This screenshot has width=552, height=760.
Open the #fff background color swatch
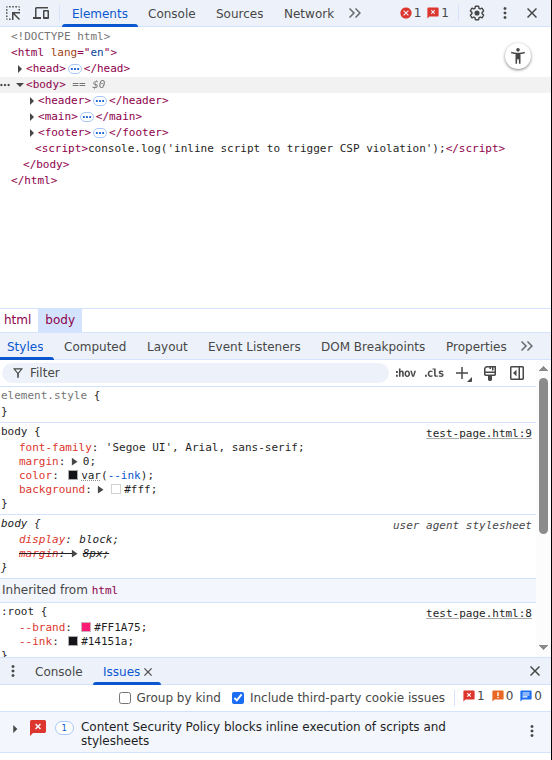(x=116, y=490)
